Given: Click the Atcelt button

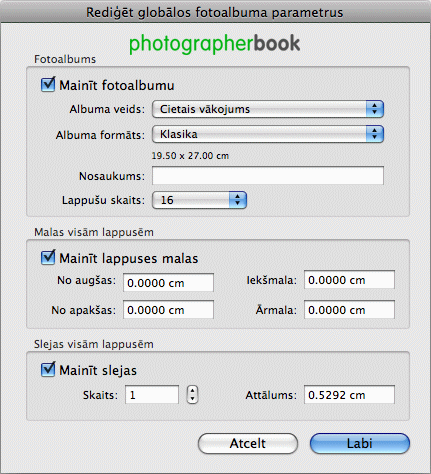Looking at the screenshot, I should coord(248,443).
